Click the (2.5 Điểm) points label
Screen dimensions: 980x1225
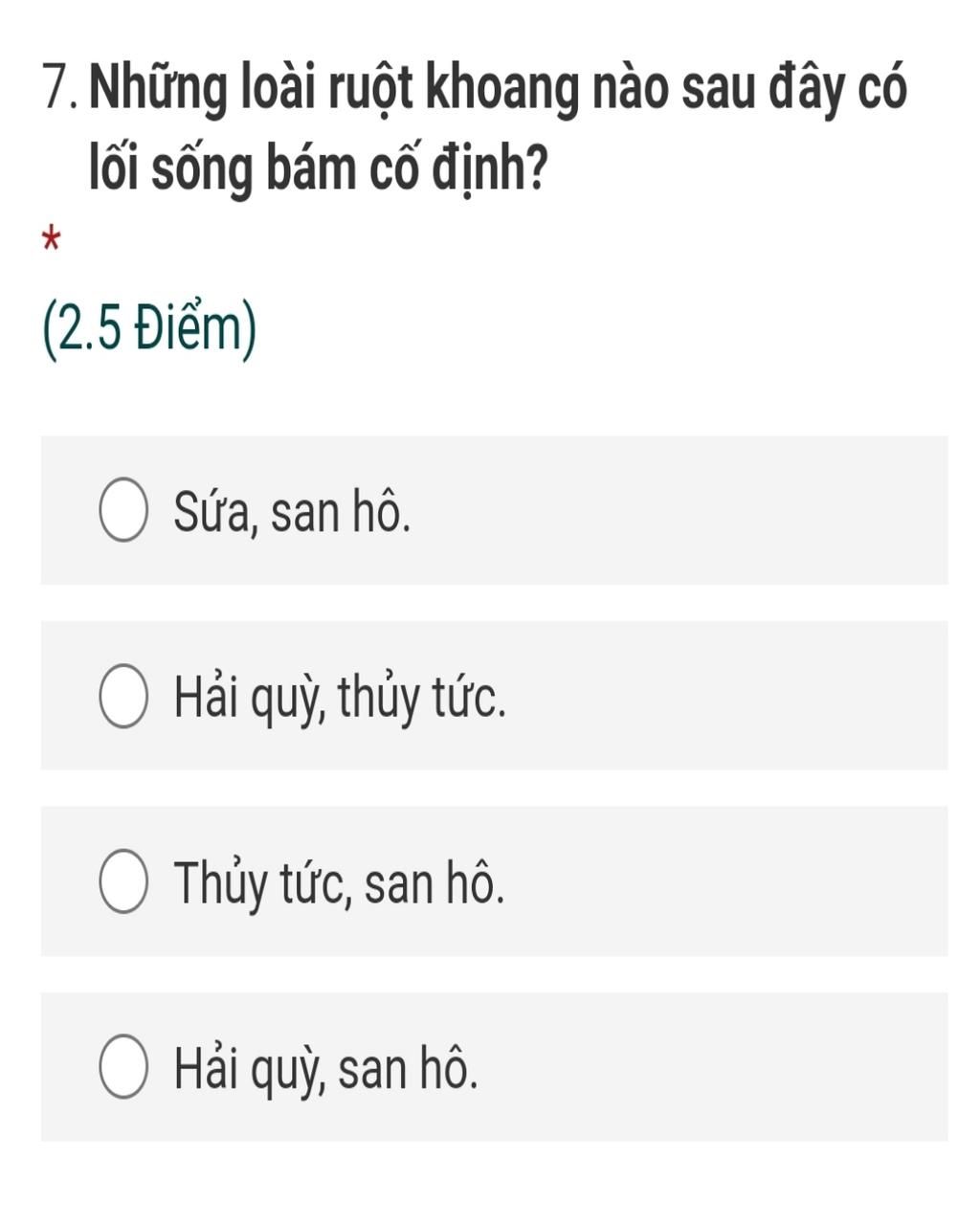coord(150,331)
